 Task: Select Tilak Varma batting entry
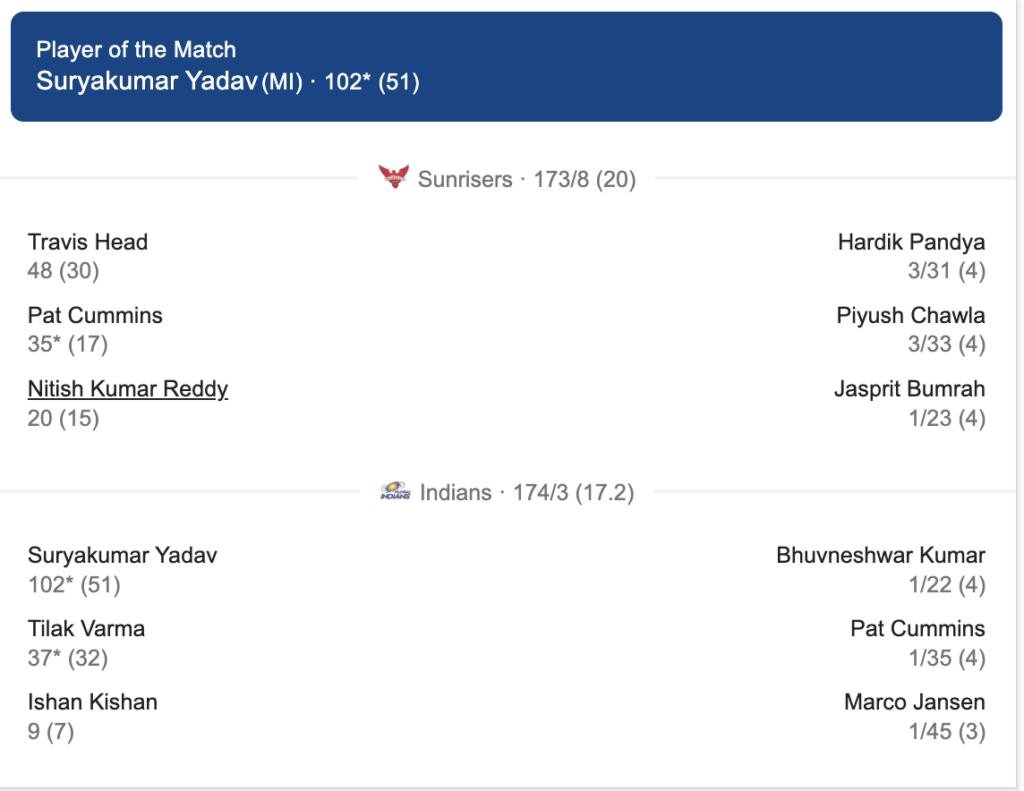pyautogui.click(x=86, y=643)
